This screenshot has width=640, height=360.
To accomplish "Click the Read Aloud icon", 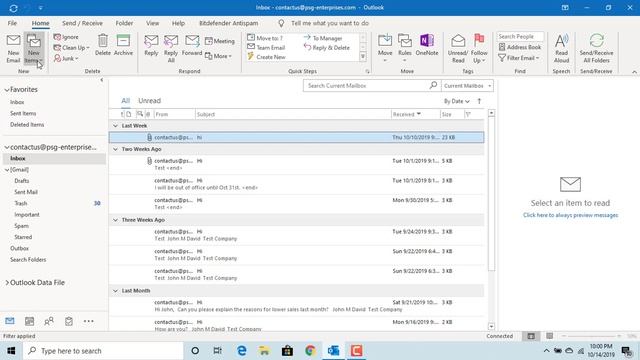I will [x=561, y=41].
